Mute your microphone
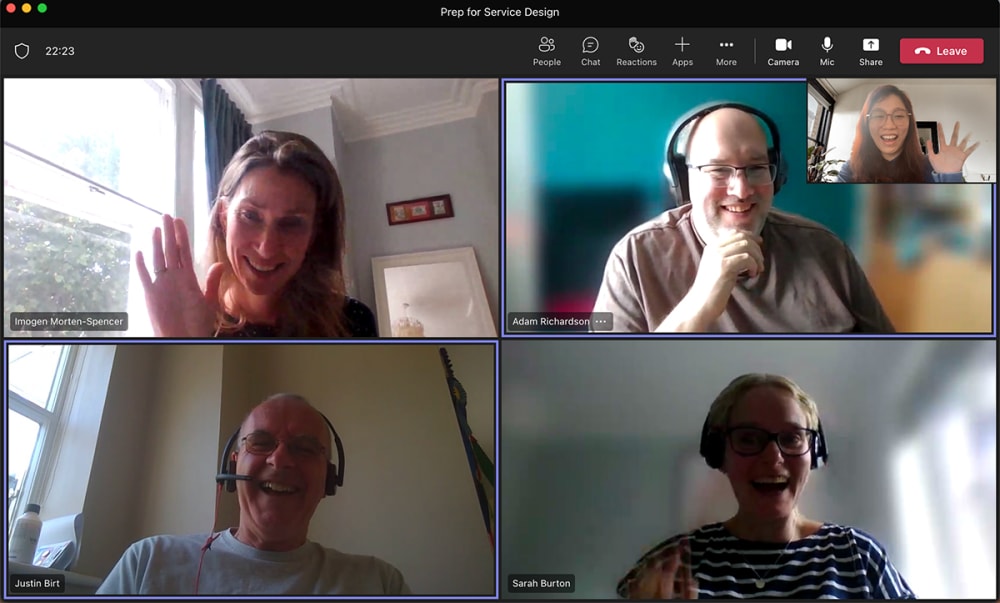 tap(827, 50)
